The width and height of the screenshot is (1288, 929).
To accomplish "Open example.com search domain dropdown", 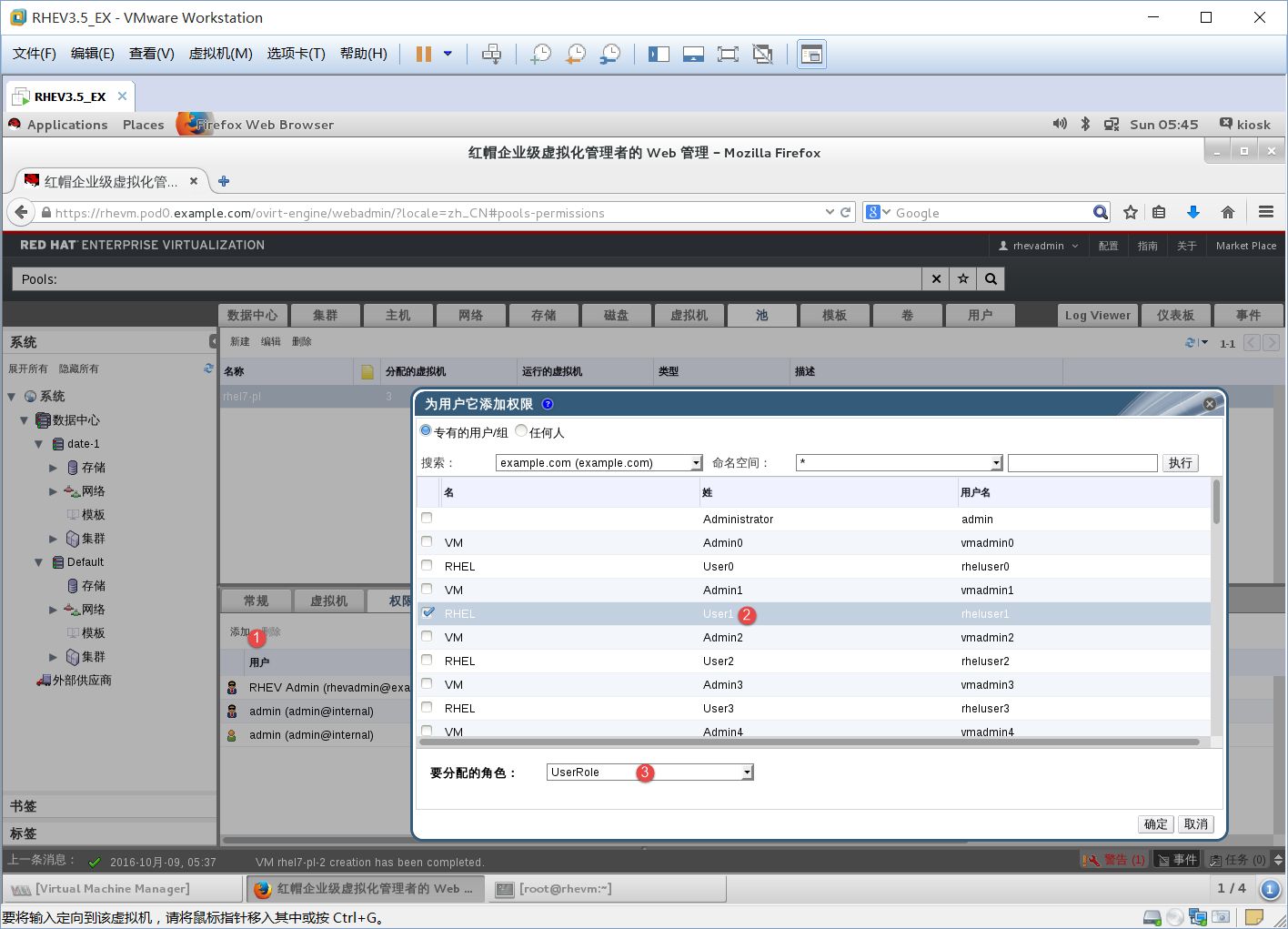I will click(599, 462).
